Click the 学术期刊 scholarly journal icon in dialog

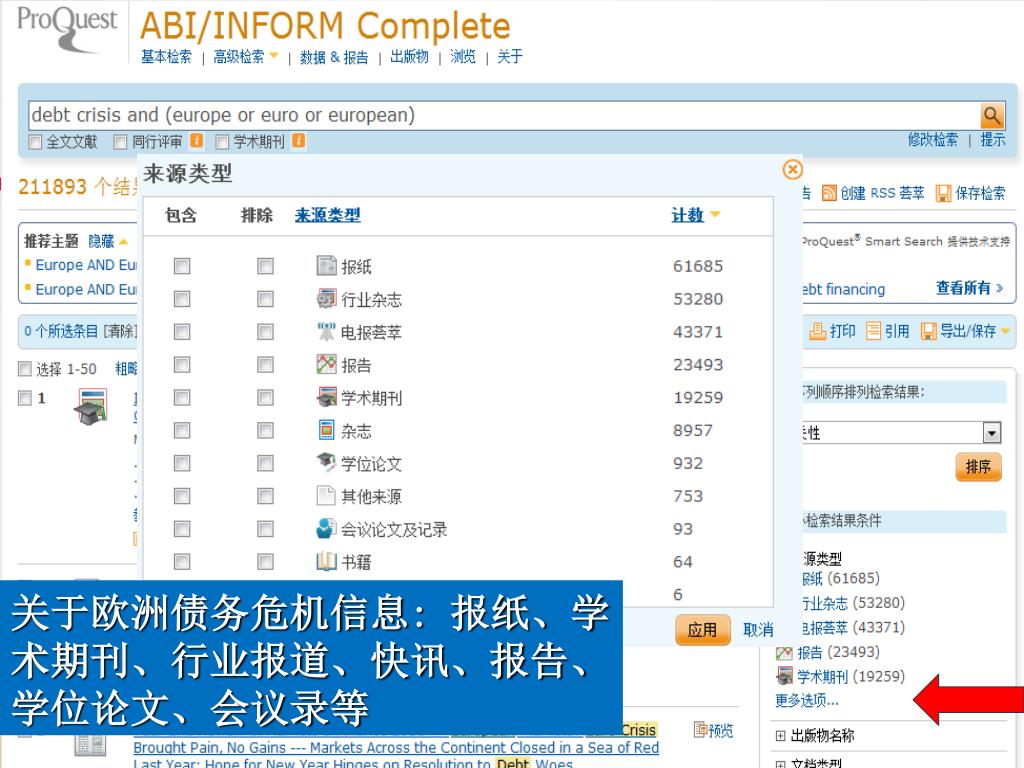(x=326, y=396)
